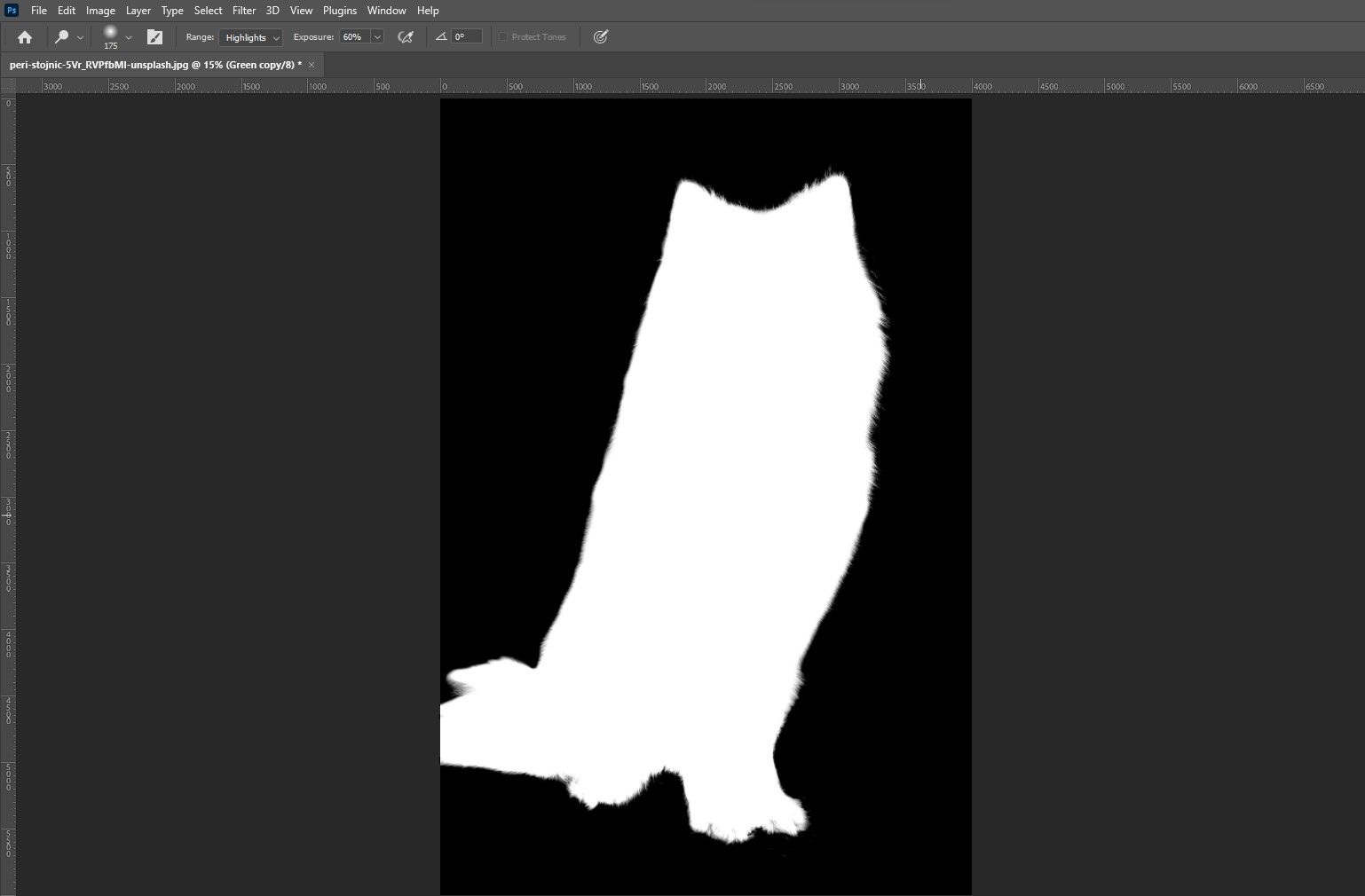Open the Filter menu
This screenshot has height=896, width=1365.
point(244,11)
